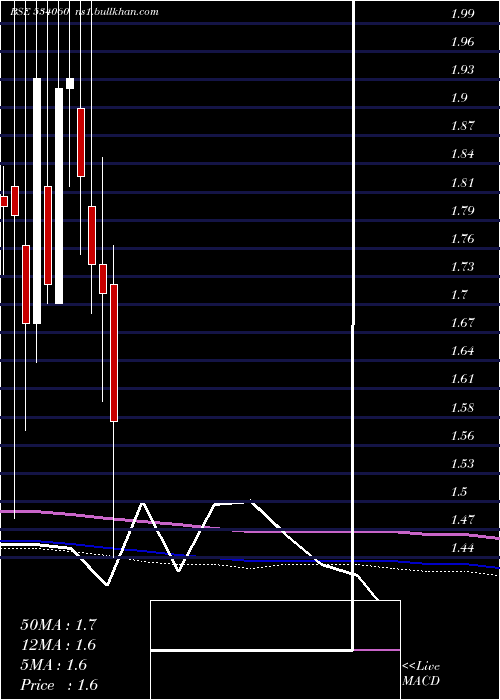Select the 1.53 price axis label
Screen dimensions: 500x700
462,463
